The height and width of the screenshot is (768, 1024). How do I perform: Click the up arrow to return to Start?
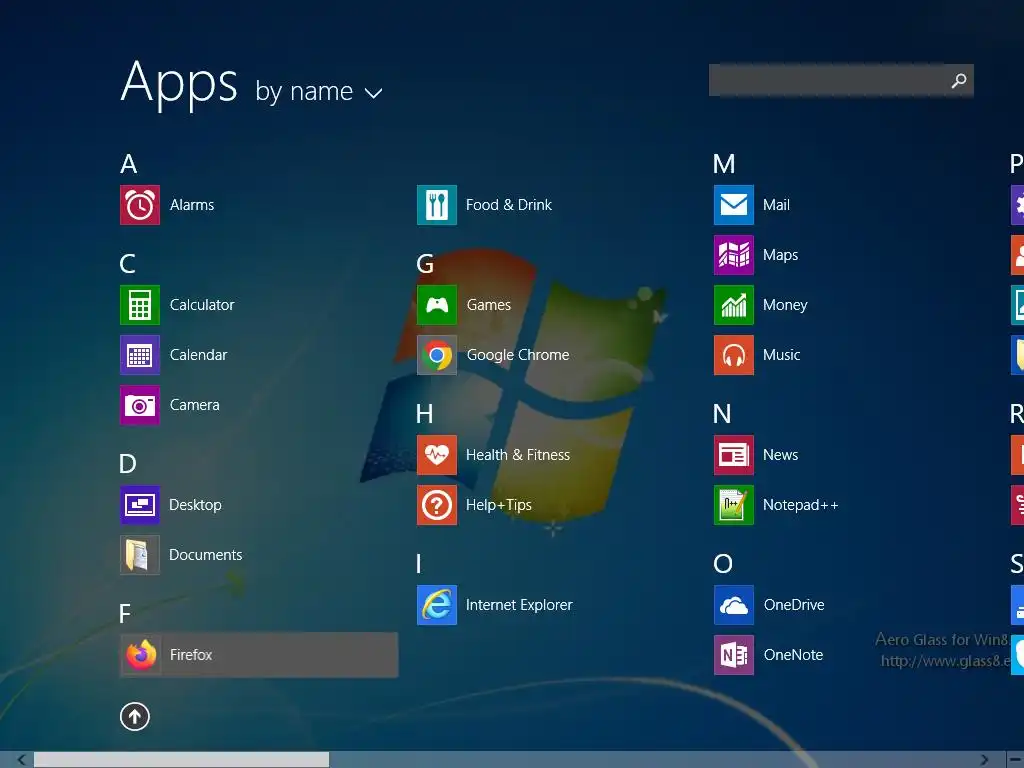click(135, 716)
